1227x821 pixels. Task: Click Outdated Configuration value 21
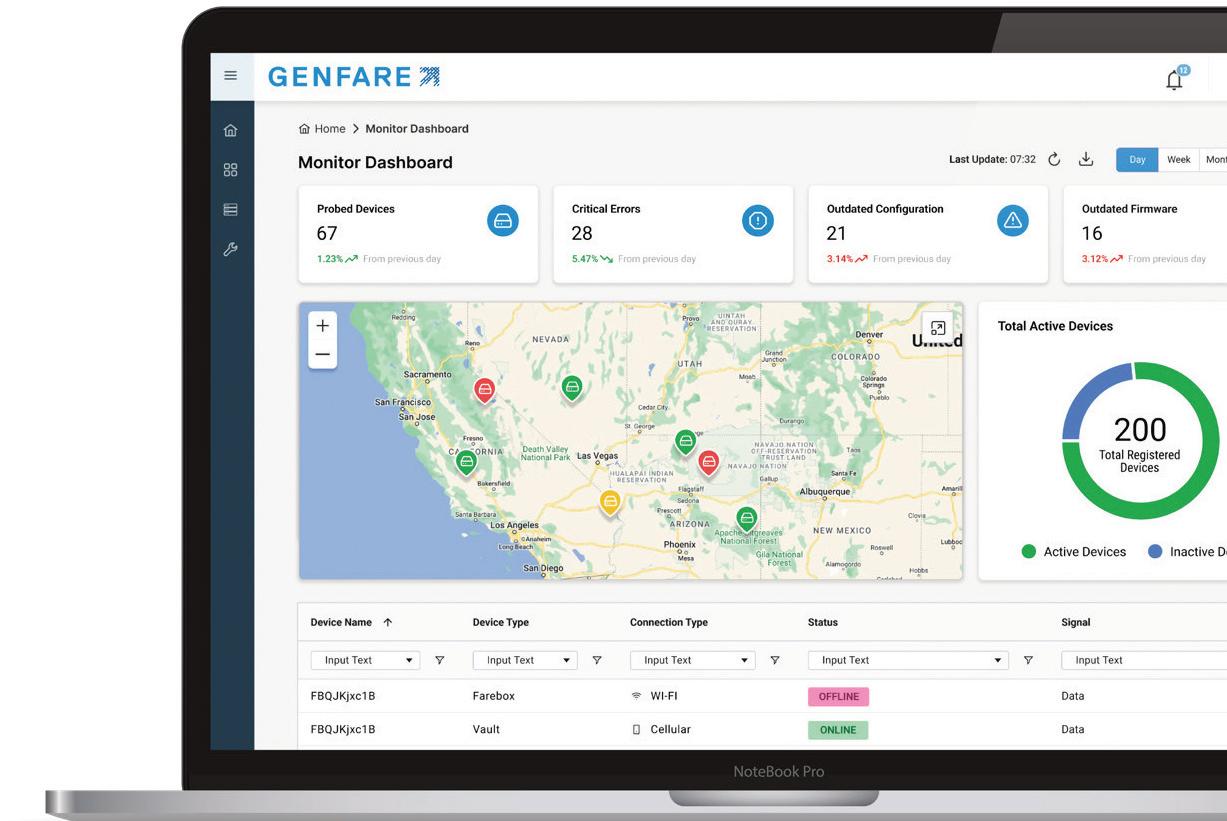pos(836,234)
